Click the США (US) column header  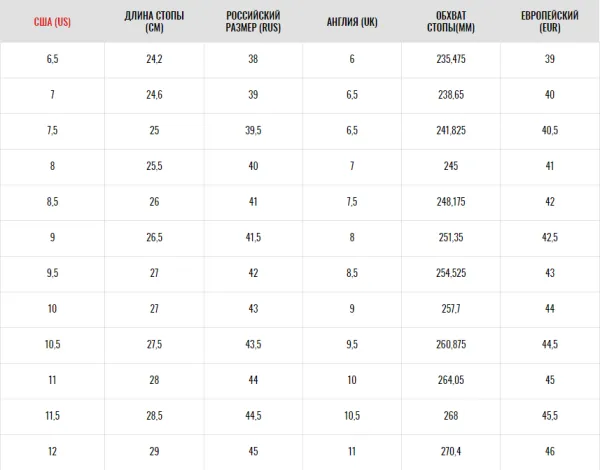coord(52,21)
